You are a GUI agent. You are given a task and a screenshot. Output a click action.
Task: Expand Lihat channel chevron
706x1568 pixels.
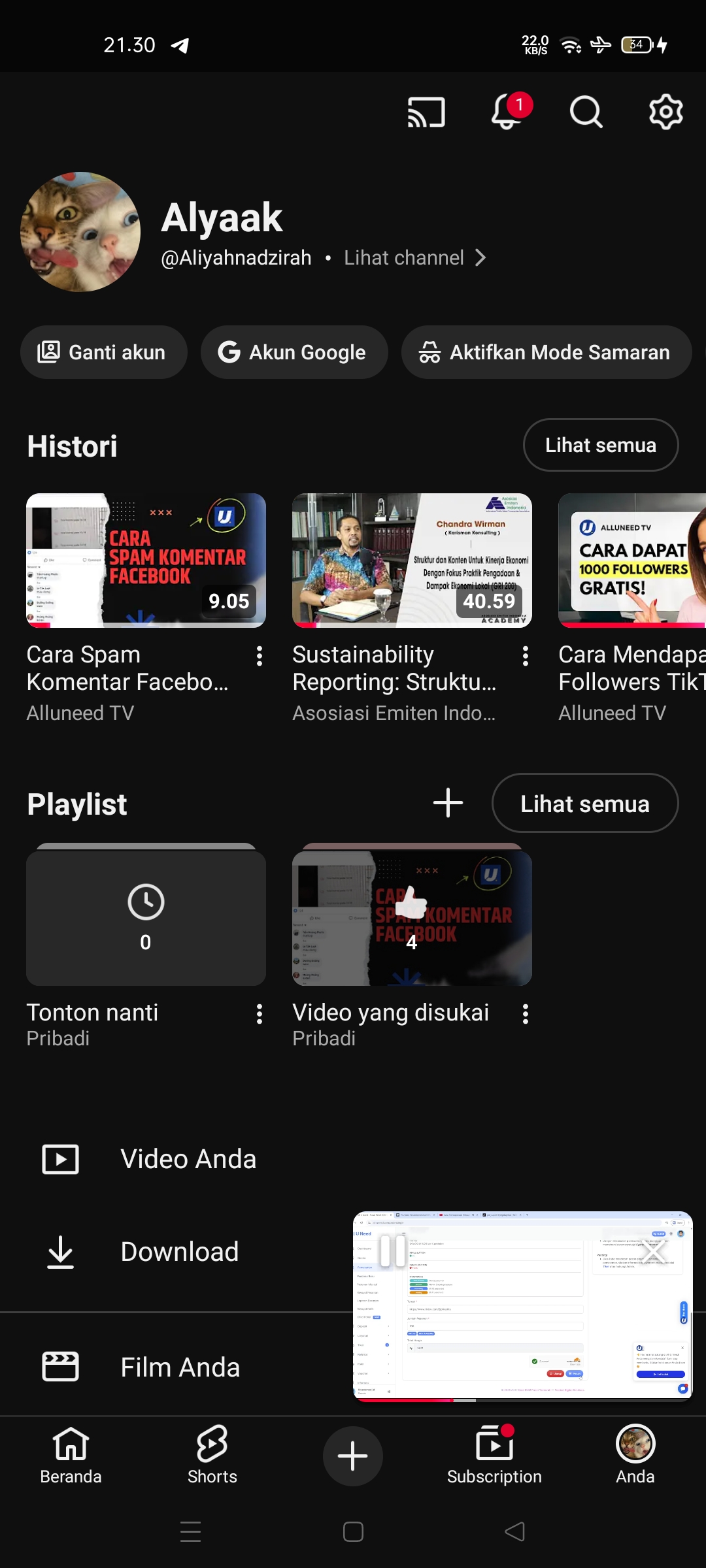tap(480, 258)
